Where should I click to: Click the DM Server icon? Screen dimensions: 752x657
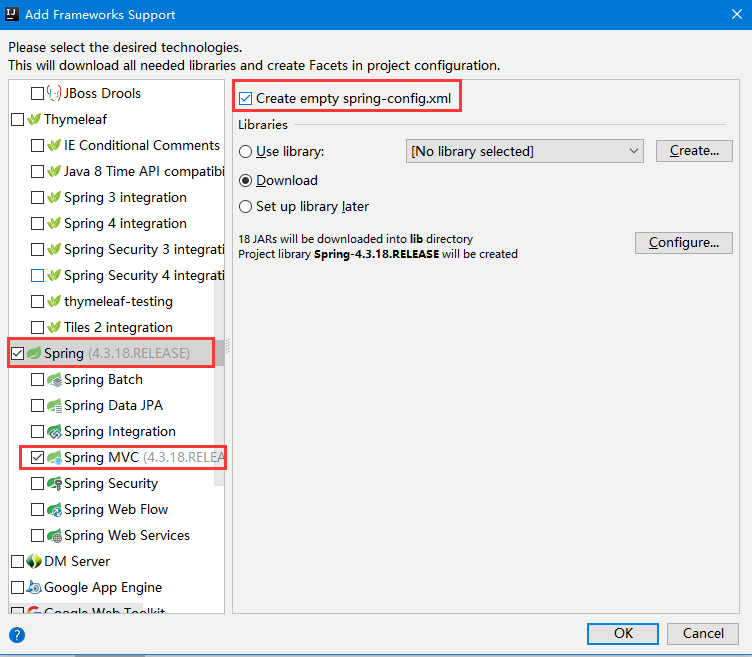pos(34,561)
